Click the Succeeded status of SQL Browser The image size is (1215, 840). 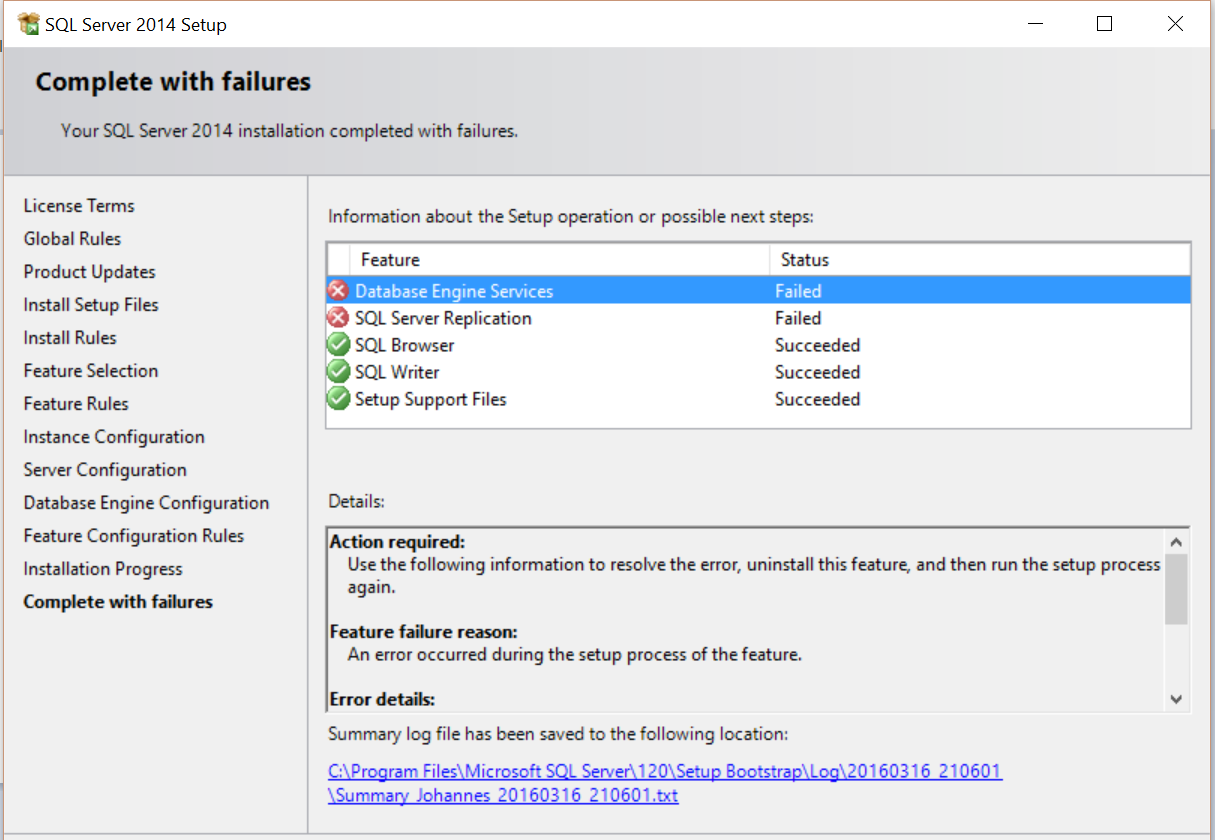817,345
